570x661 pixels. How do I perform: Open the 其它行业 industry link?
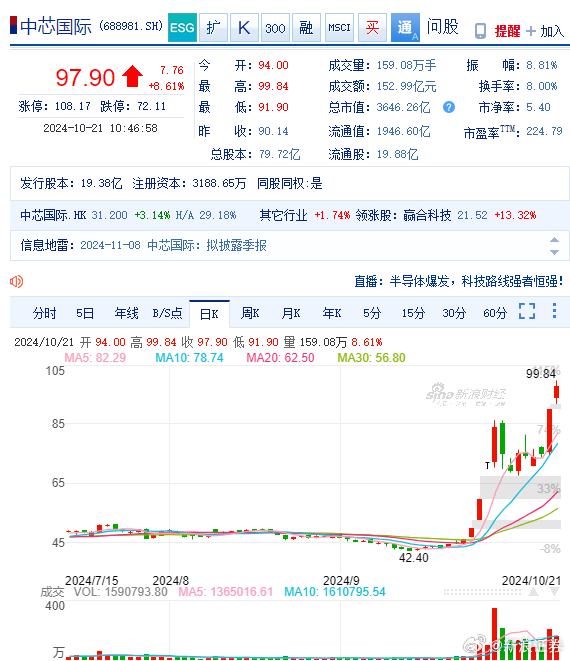click(283, 215)
